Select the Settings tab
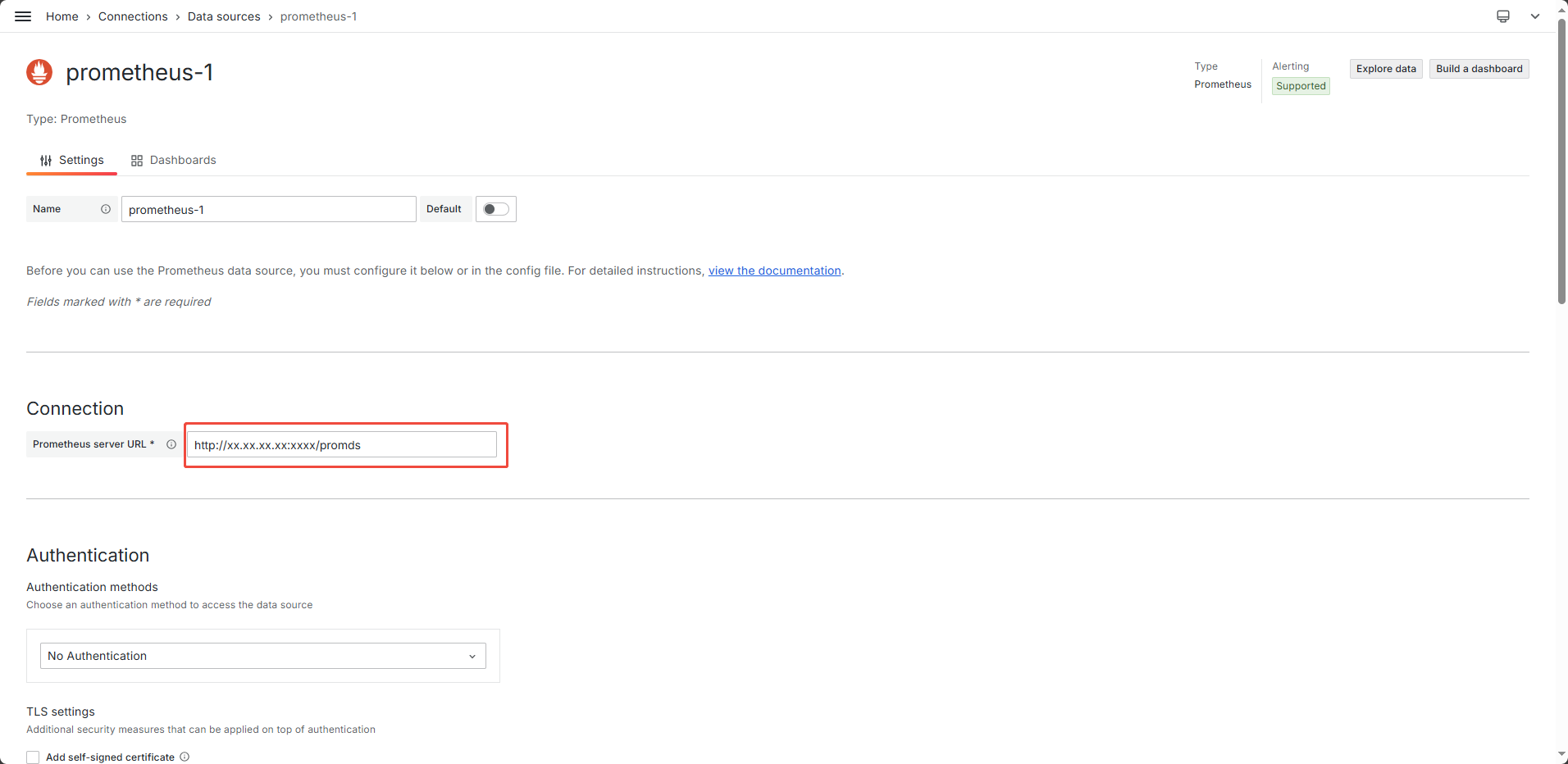 click(x=72, y=160)
